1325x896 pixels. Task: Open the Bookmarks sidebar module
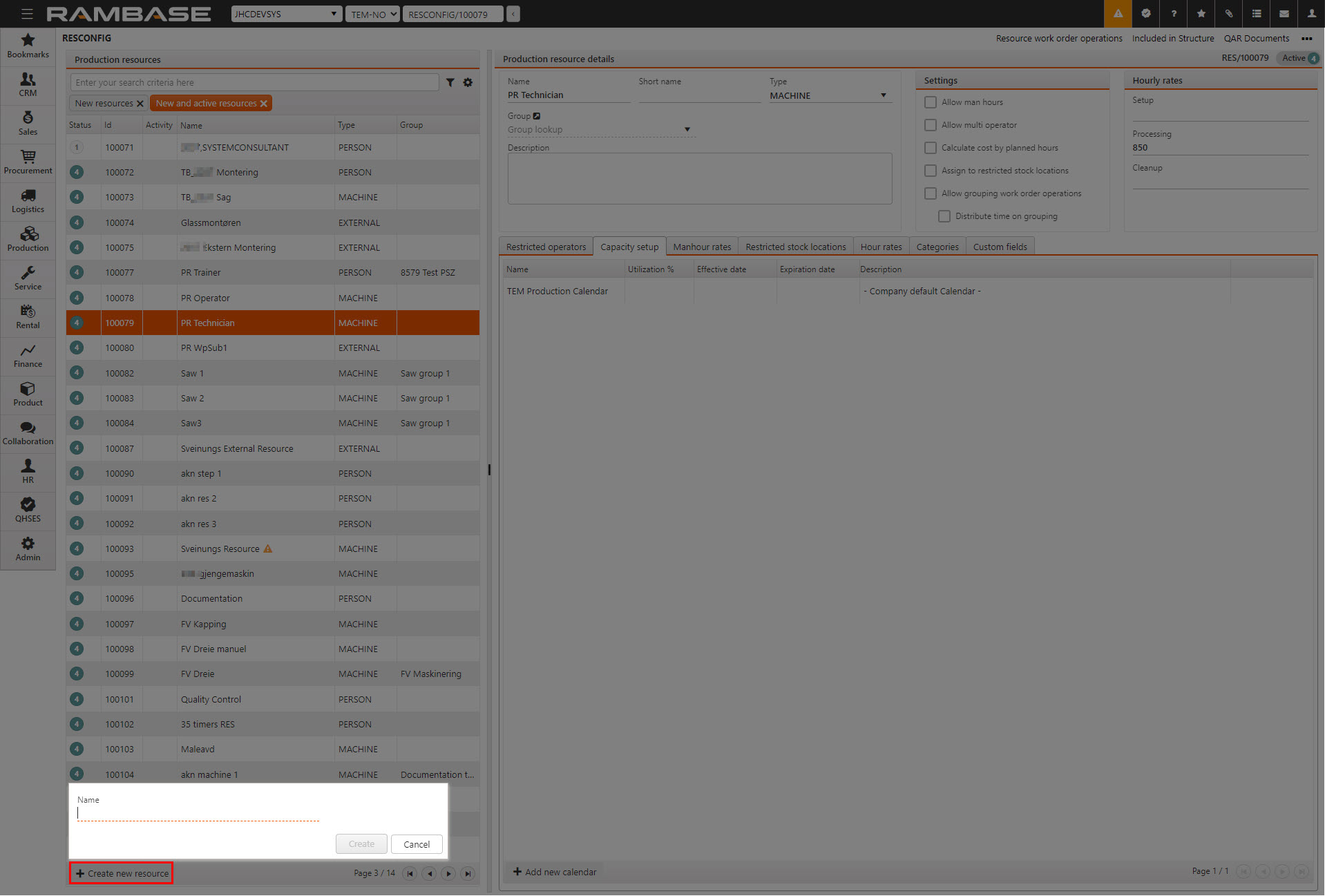pos(28,46)
